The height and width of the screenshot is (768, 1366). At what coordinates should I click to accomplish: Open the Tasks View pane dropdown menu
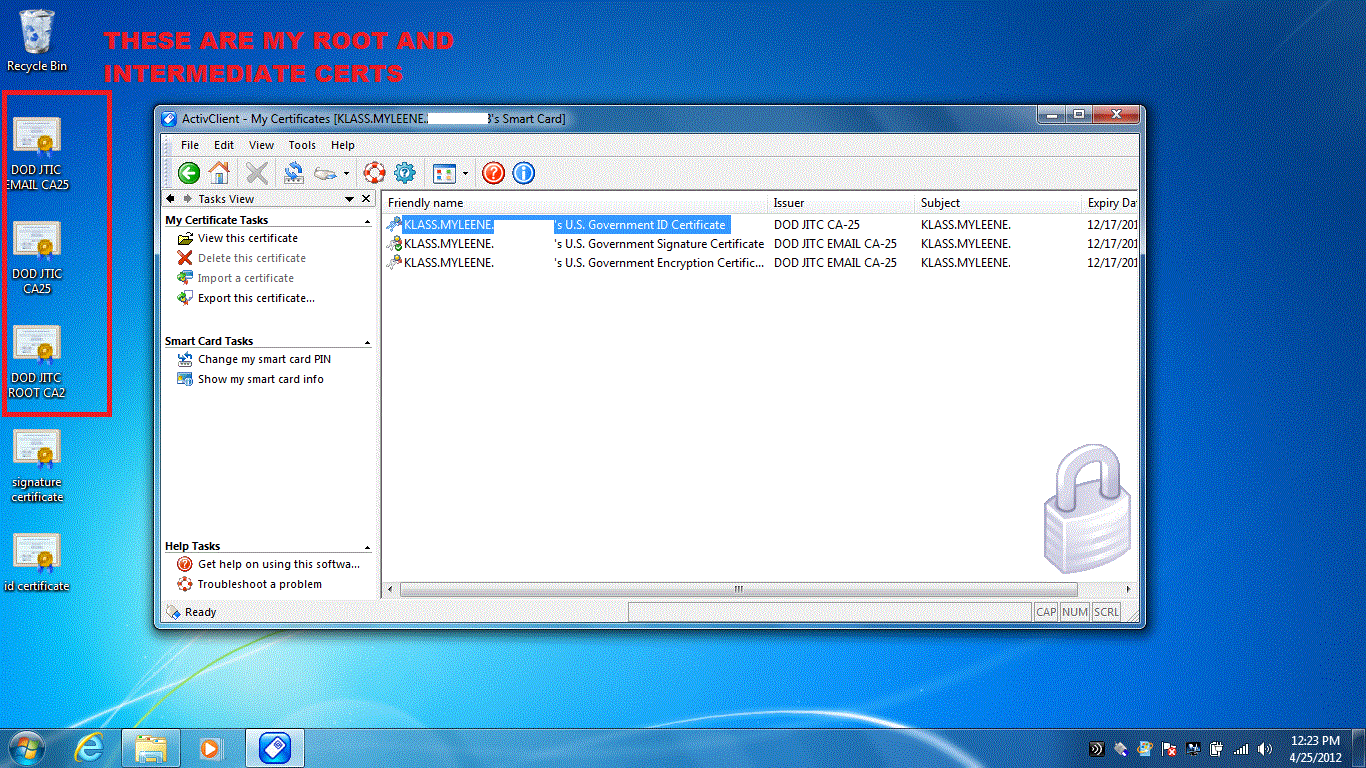[349, 199]
